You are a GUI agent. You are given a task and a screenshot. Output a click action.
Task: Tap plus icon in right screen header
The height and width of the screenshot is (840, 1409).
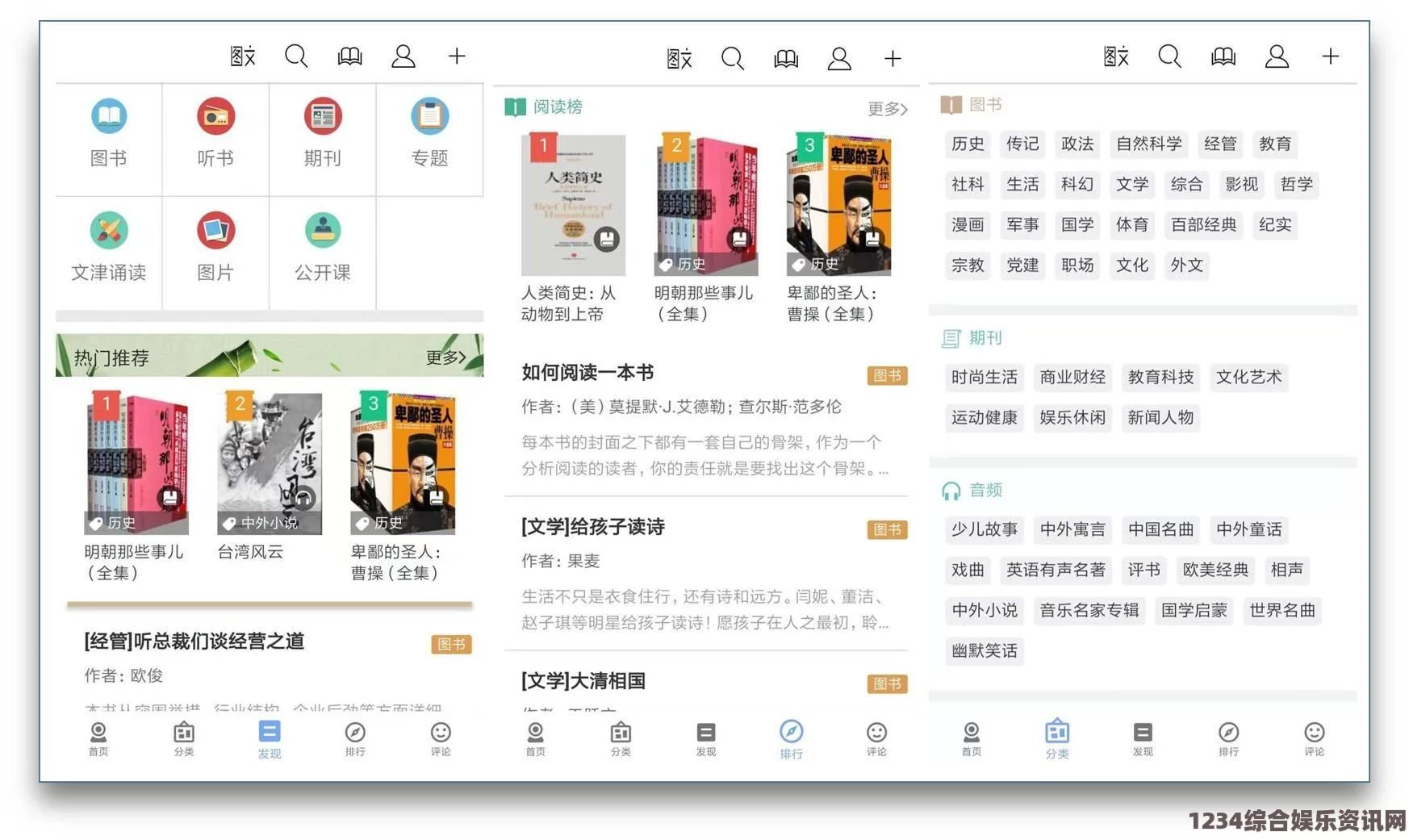point(1331,56)
